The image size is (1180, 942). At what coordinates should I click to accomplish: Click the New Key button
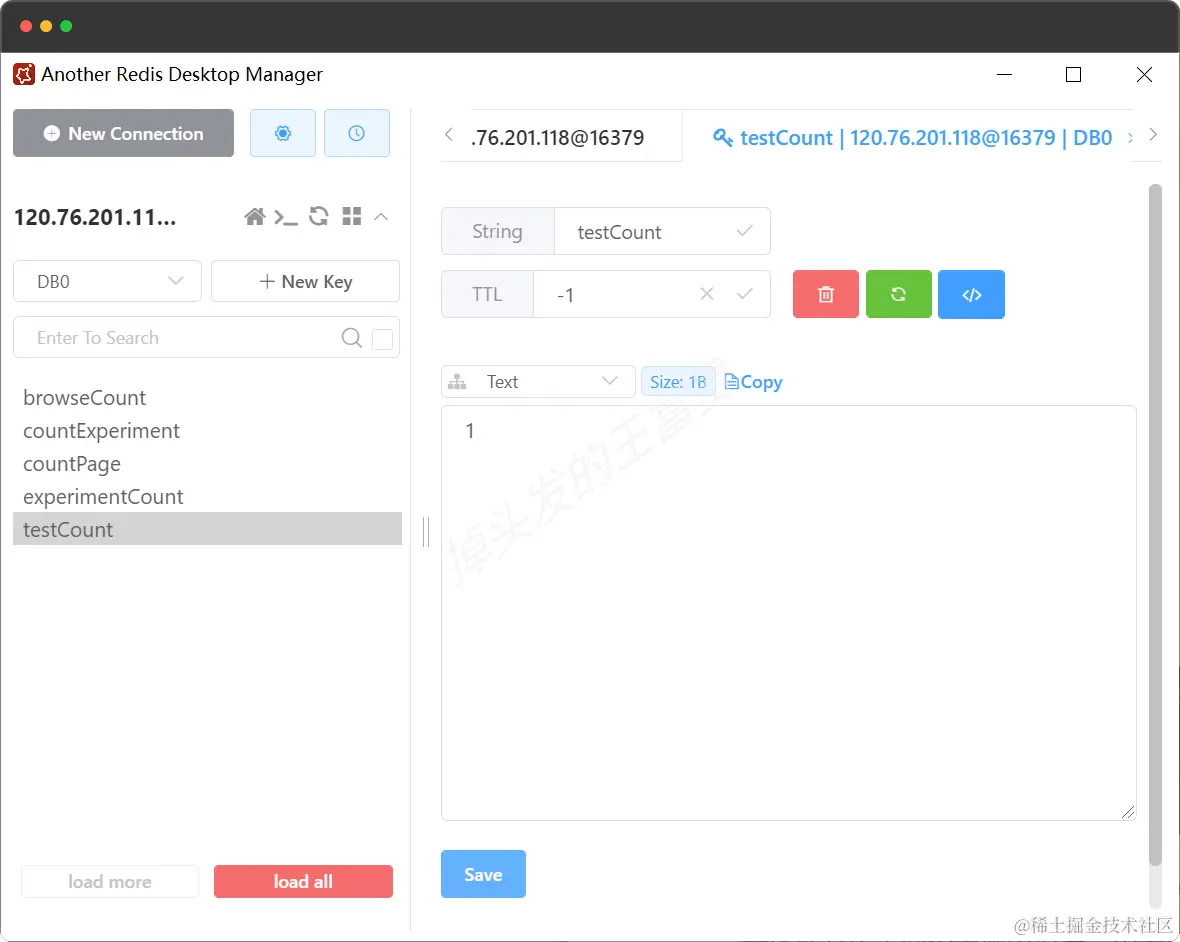(306, 281)
